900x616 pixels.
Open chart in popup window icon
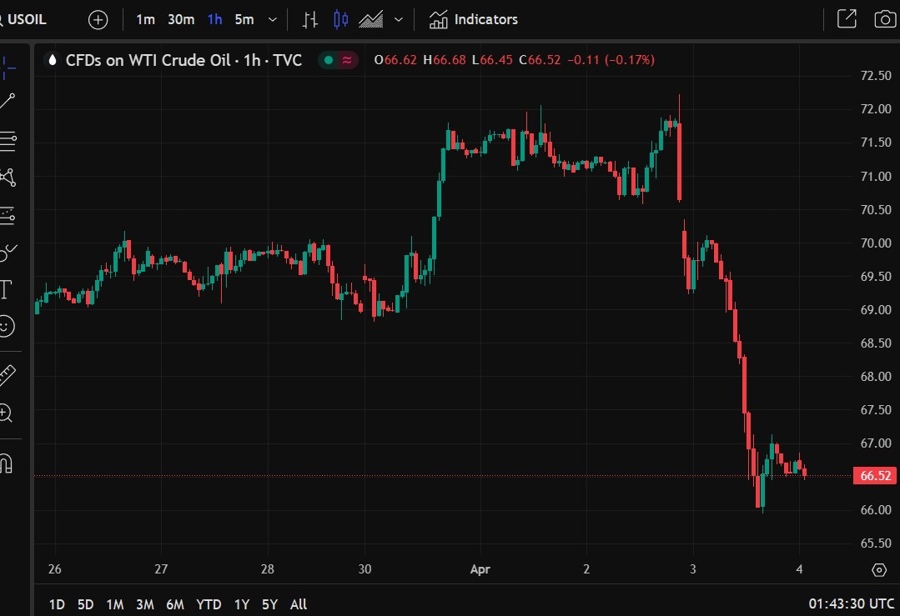846,19
